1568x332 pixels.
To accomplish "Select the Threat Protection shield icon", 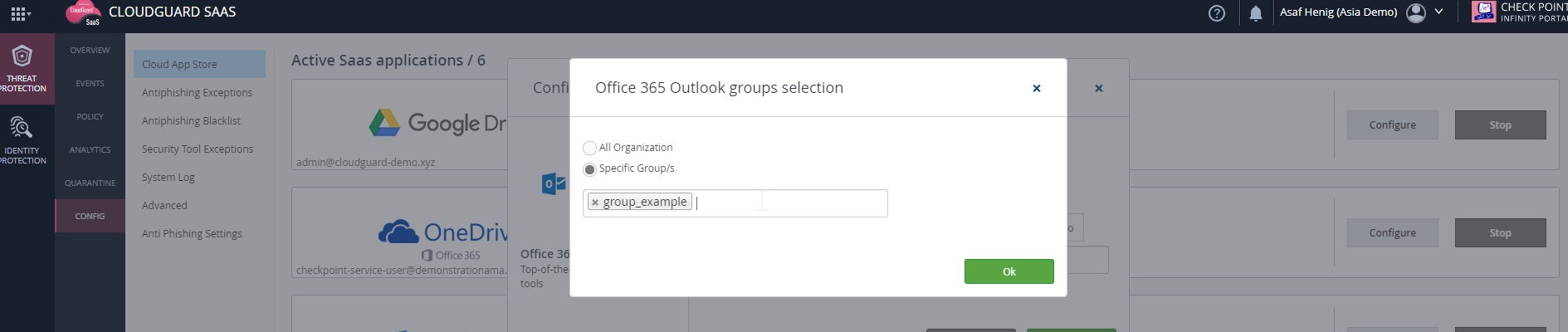I will [22, 56].
